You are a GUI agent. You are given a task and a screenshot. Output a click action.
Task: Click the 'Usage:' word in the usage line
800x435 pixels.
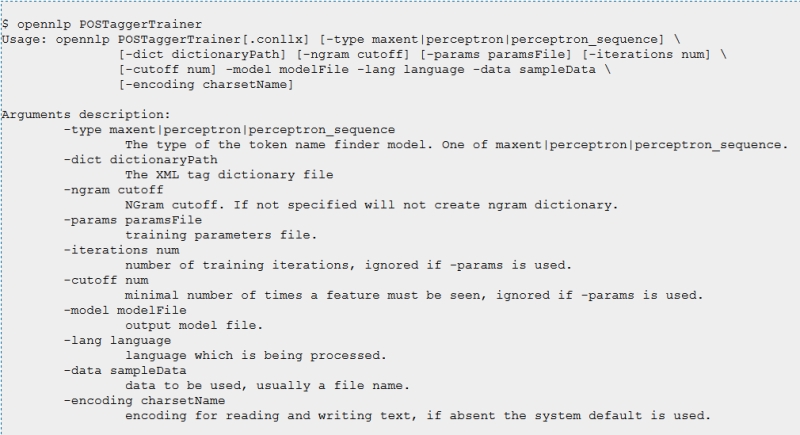pos(24,39)
